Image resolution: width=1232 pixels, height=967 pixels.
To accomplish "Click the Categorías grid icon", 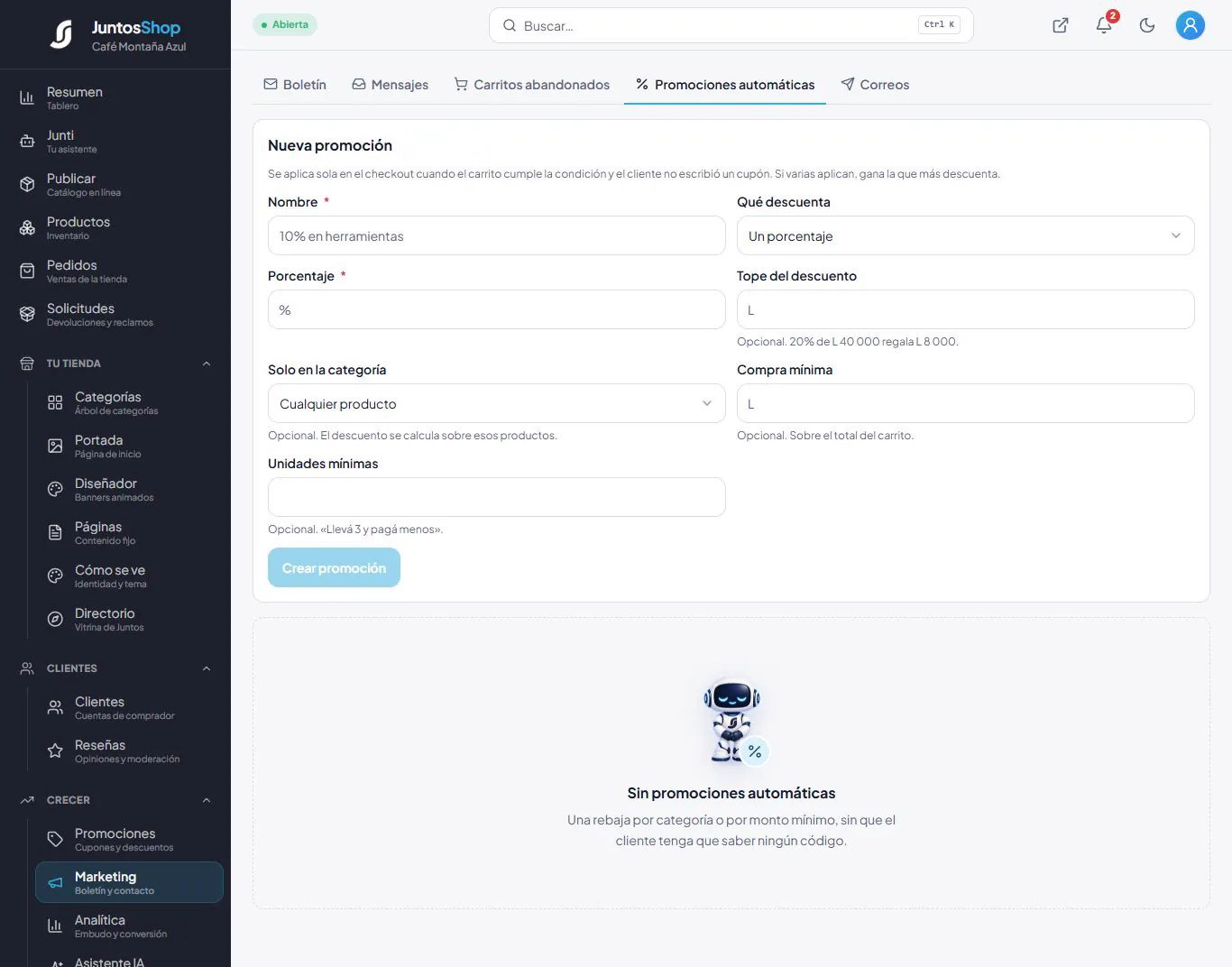I will point(55,402).
